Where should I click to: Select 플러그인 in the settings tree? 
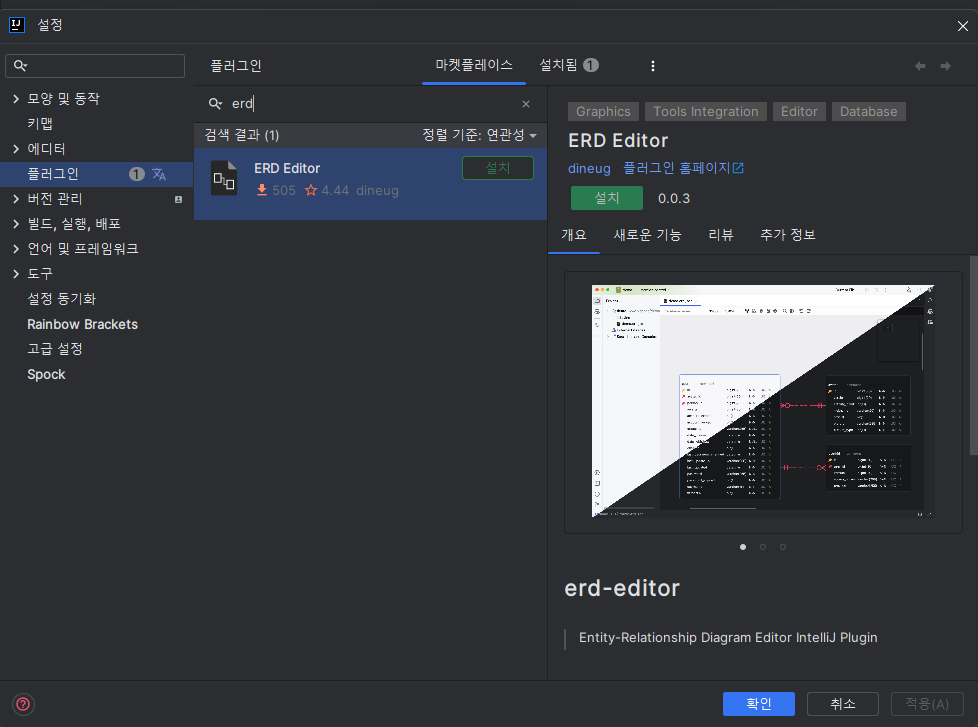tap(96, 174)
